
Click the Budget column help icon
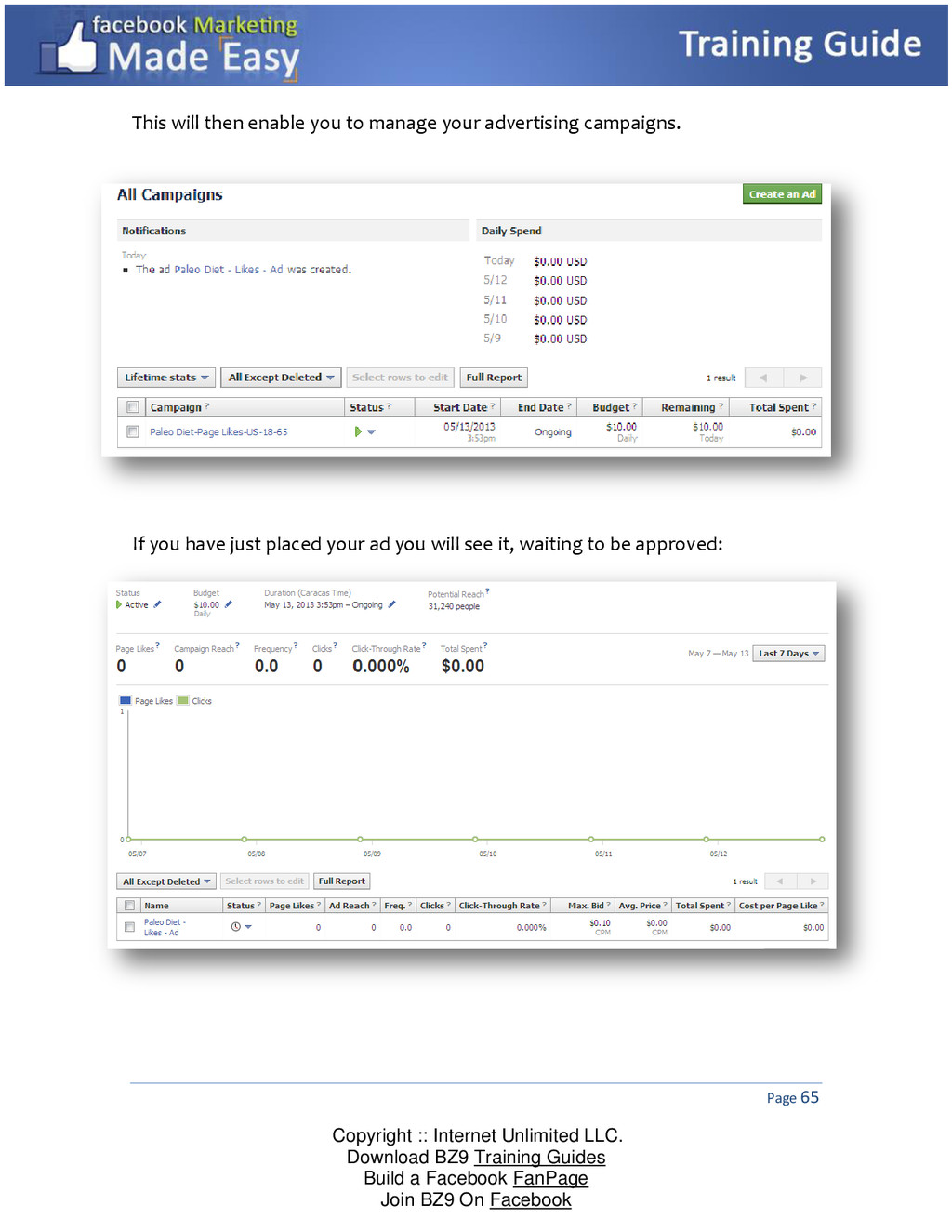pos(635,406)
